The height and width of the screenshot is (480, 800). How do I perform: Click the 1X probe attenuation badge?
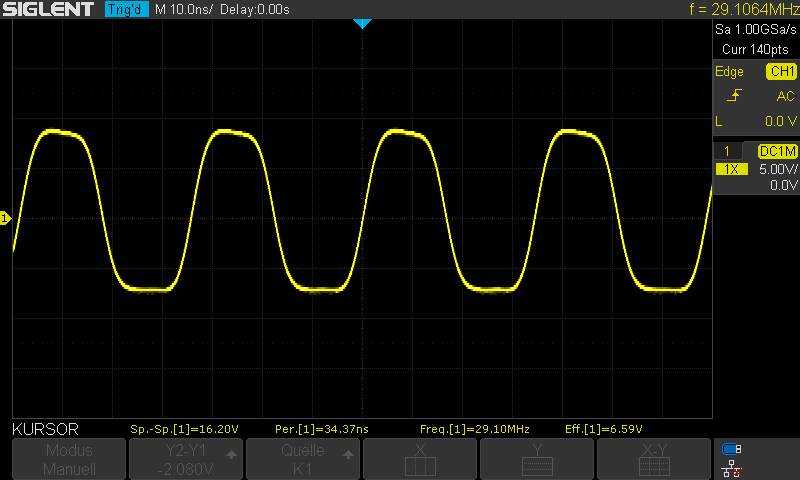click(x=732, y=169)
